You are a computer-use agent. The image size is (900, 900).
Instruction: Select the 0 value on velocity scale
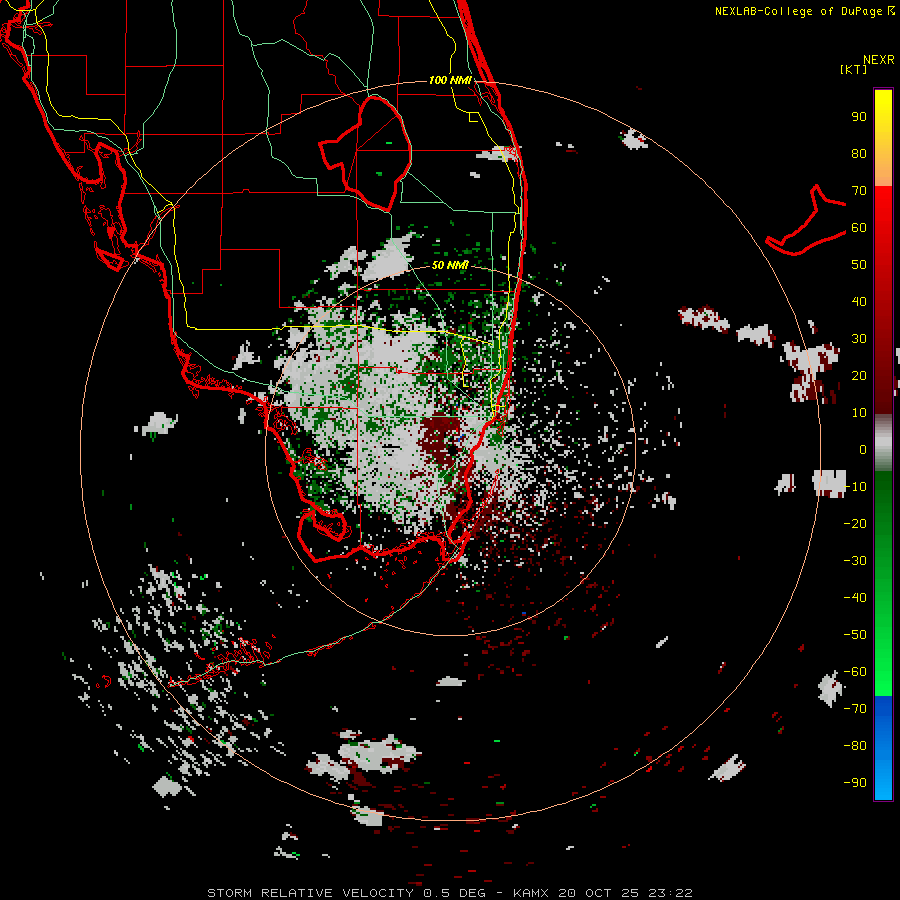863,449
